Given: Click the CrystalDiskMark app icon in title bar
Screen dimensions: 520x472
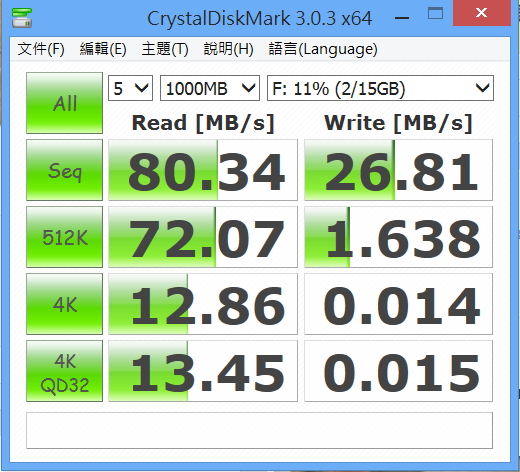Looking at the screenshot, I should (x=22, y=18).
